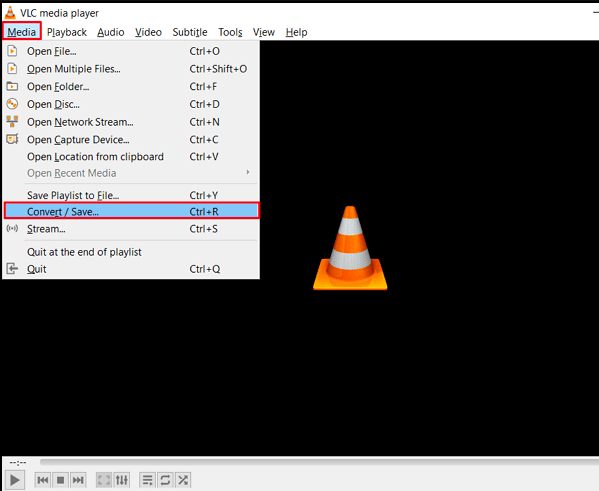The image size is (599, 491).
Task: Open the Playback menu
Action: pos(67,32)
